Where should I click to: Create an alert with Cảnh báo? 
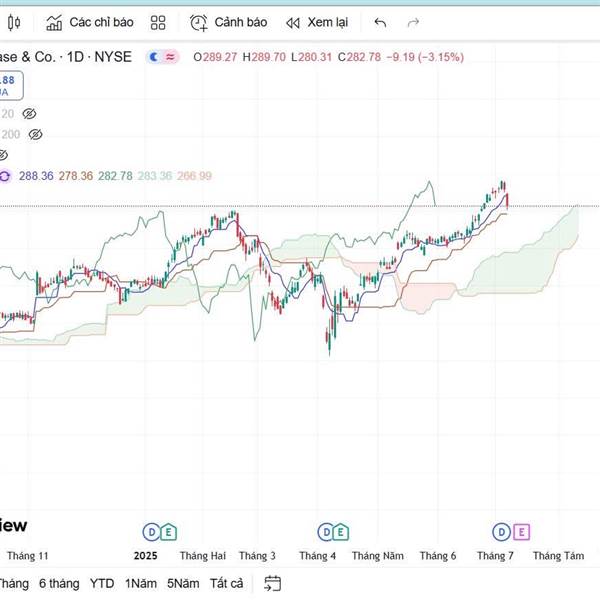tap(228, 23)
